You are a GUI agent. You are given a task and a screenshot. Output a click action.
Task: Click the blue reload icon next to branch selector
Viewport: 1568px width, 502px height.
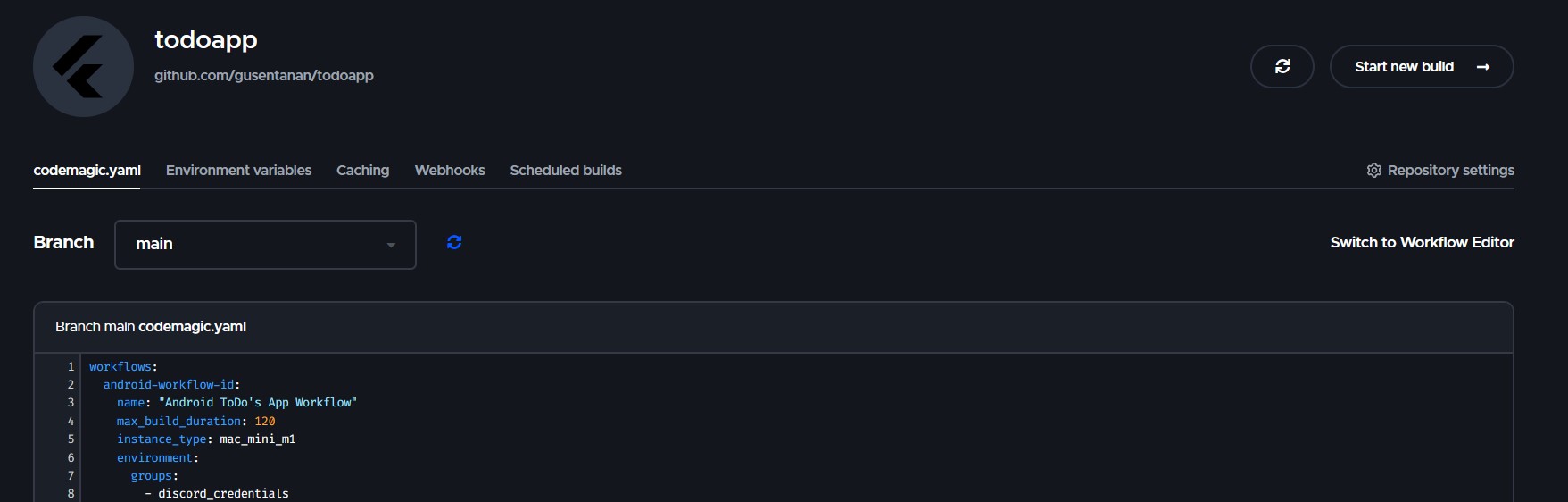pos(454,242)
